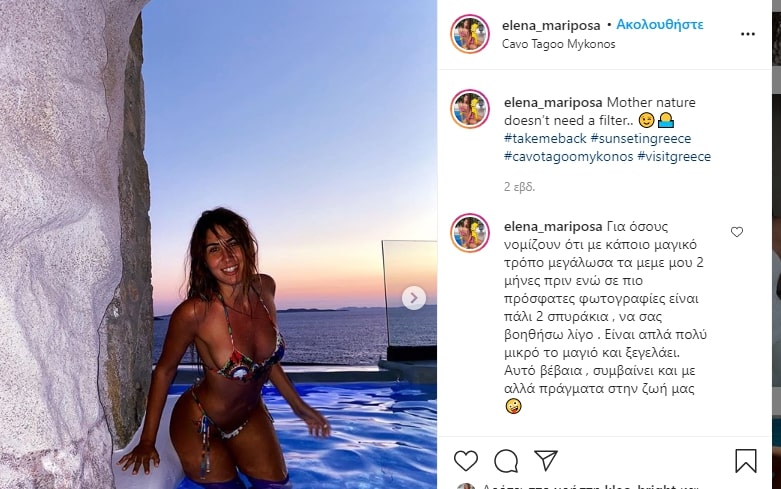Screen dimensions: 781x489
Task: Click the comment author avatar
Action: pyautogui.click(x=470, y=233)
